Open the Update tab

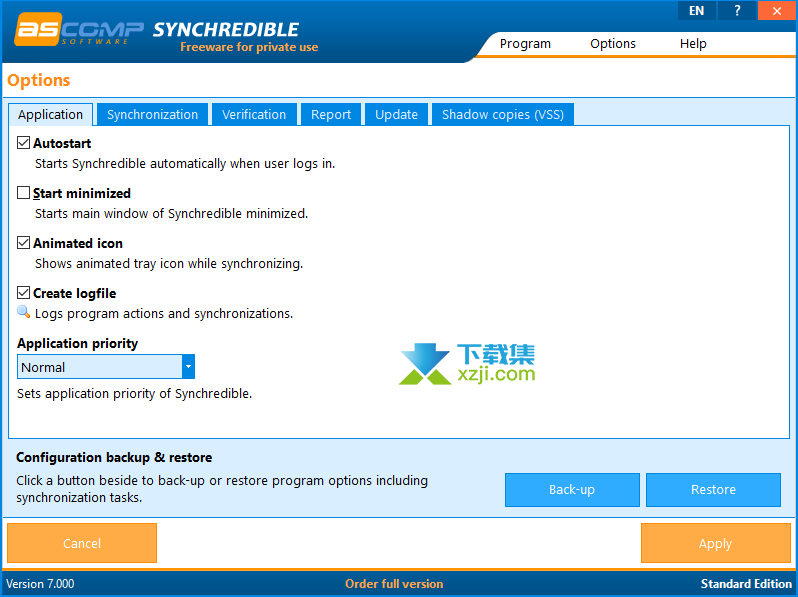click(396, 115)
